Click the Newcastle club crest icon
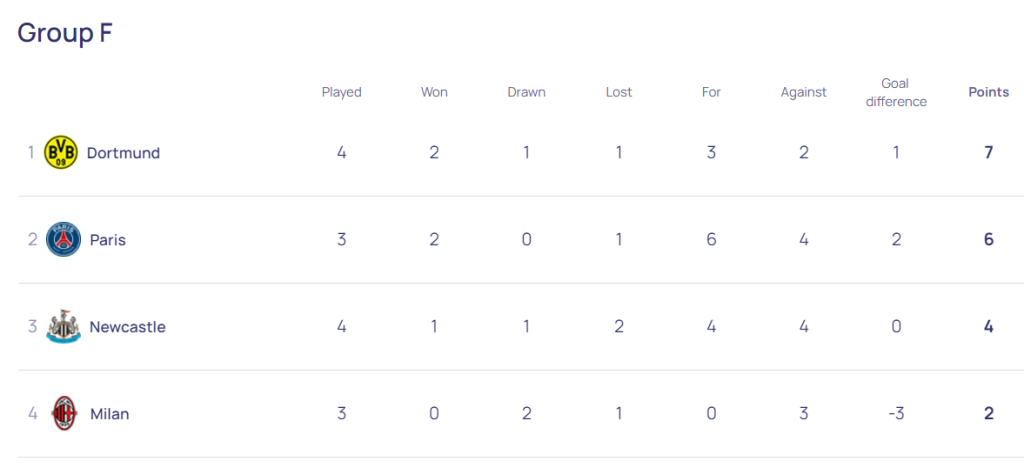The height and width of the screenshot is (468, 1024). pyautogui.click(x=63, y=326)
